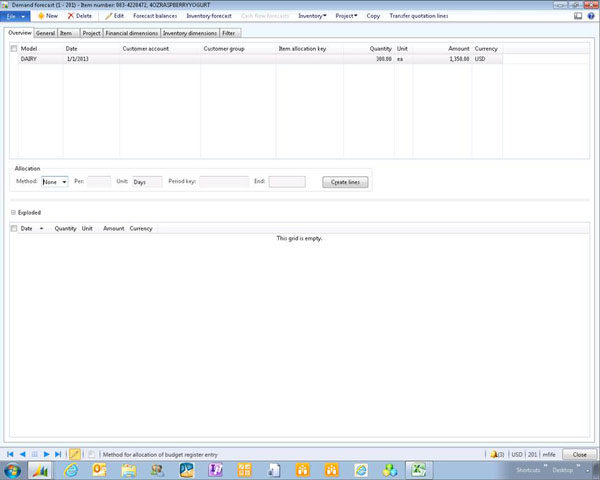
Task: Click the Per input field in Allocation
Action: (x=99, y=182)
